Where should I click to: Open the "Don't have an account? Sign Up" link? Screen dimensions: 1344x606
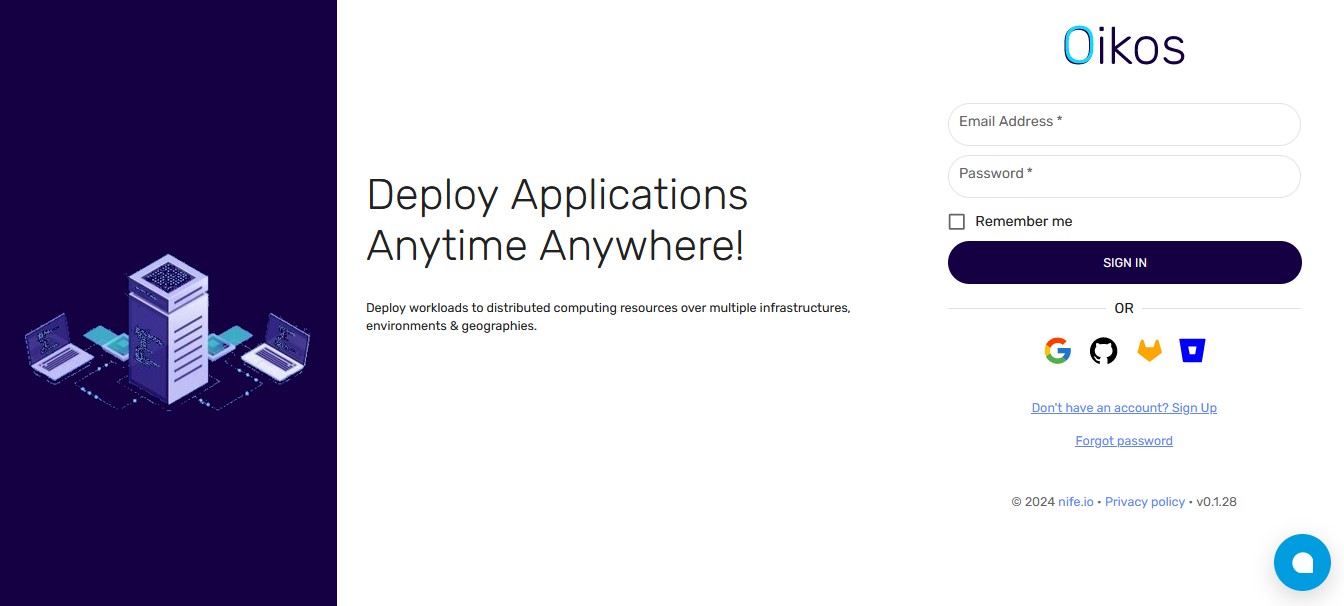[x=1124, y=408]
